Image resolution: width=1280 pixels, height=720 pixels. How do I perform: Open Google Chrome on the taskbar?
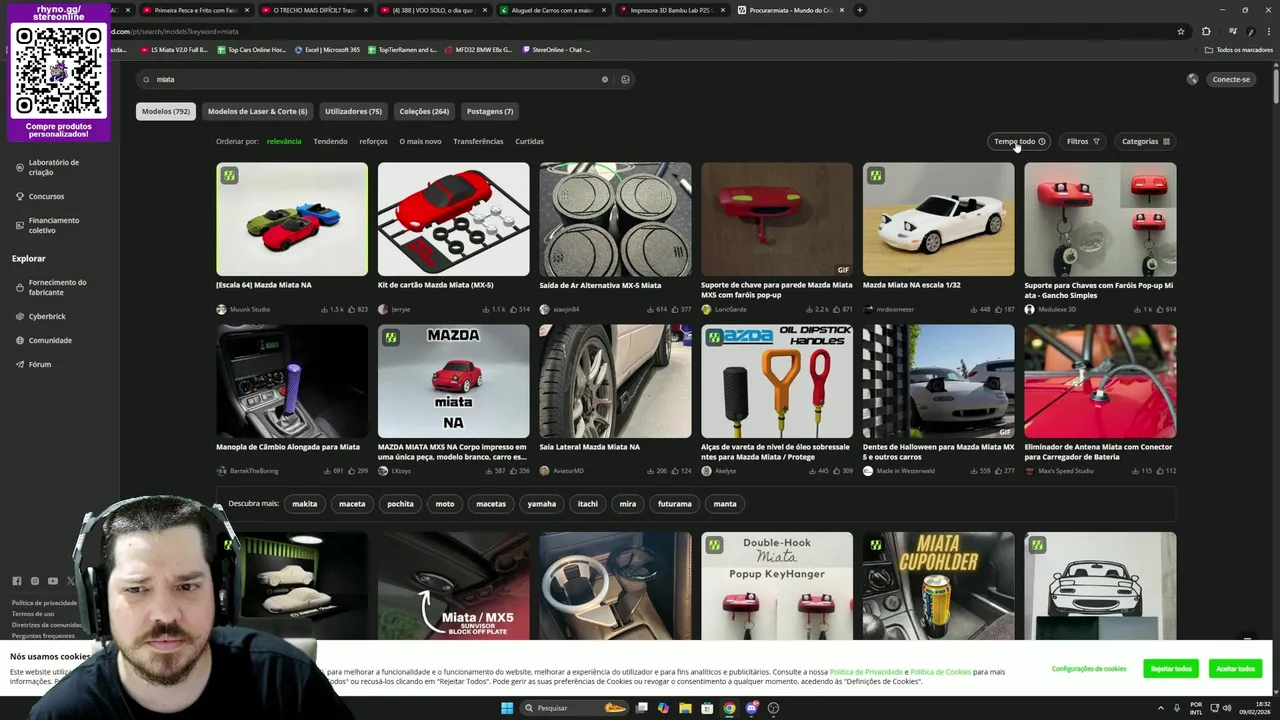point(729,708)
